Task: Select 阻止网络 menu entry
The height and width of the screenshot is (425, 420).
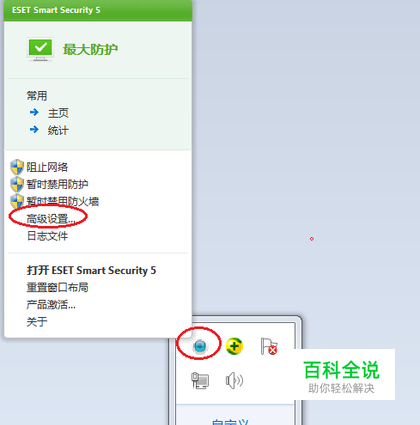Action: (x=47, y=167)
